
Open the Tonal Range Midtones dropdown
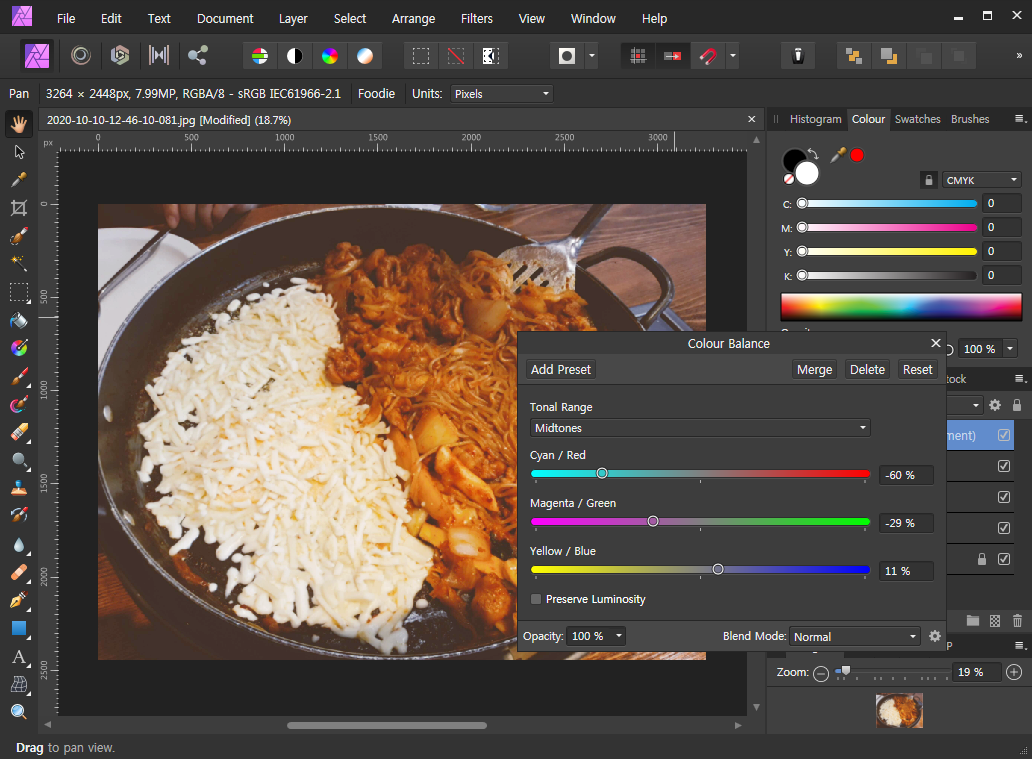pos(700,428)
